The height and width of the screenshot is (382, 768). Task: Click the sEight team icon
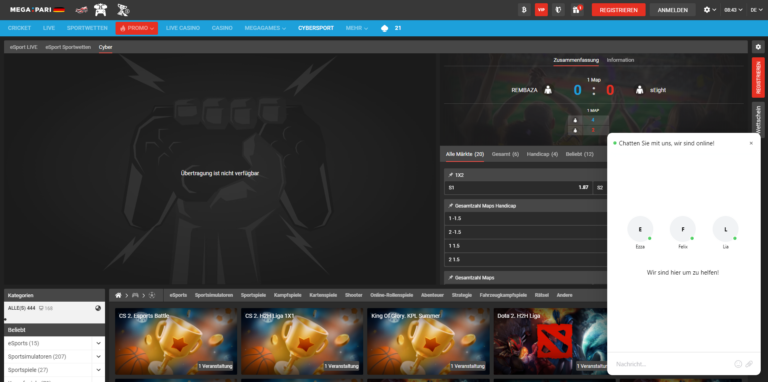click(639, 90)
